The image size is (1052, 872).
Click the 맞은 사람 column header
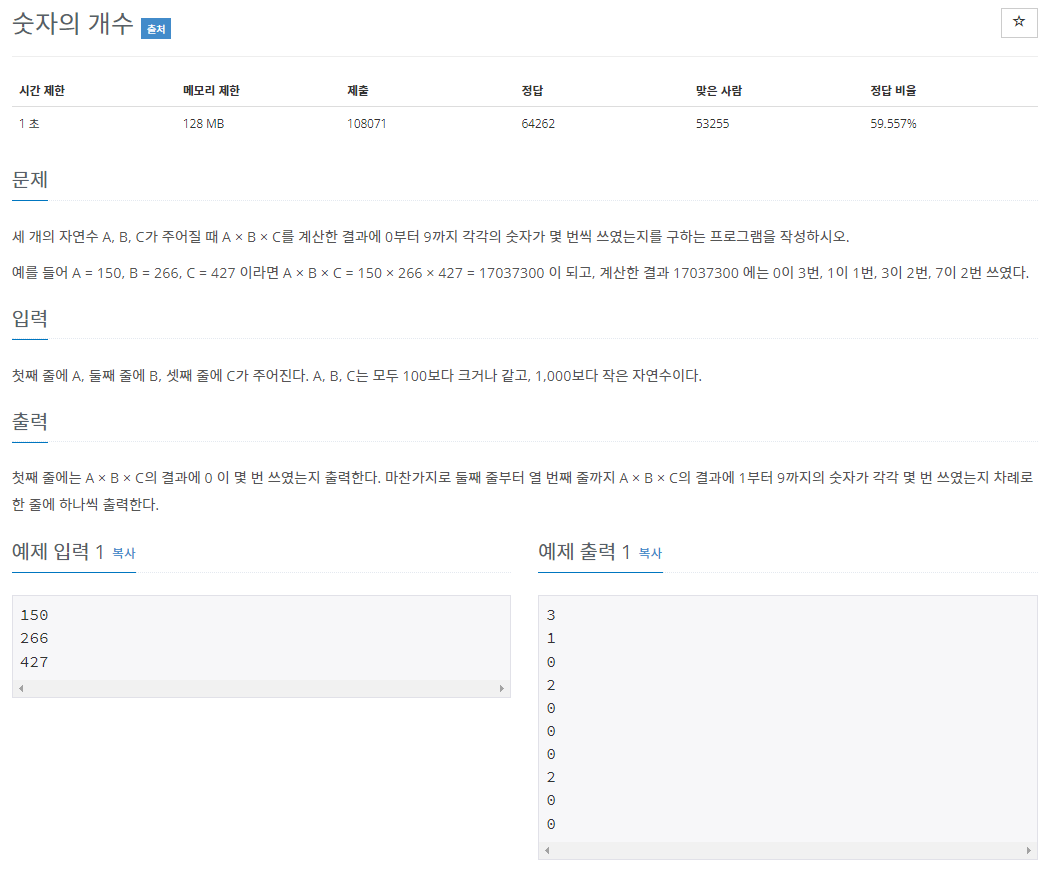click(719, 91)
